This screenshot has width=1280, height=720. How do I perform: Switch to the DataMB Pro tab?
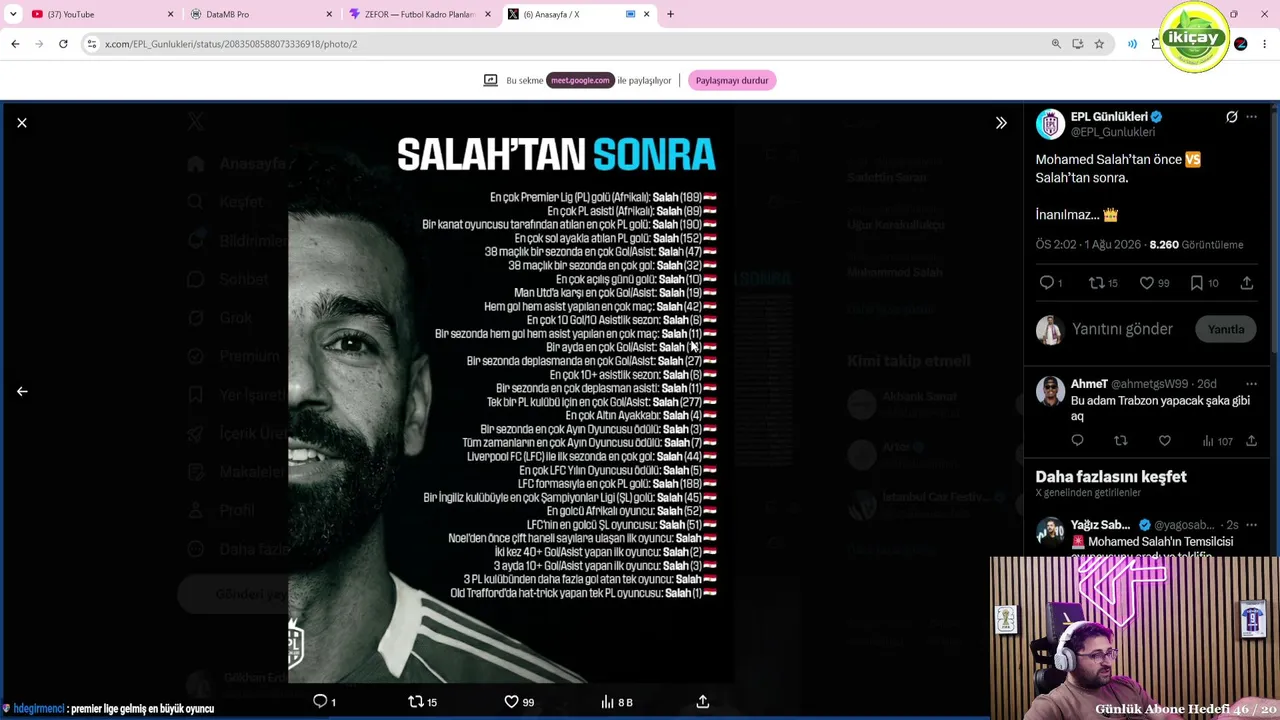click(260, 14)
